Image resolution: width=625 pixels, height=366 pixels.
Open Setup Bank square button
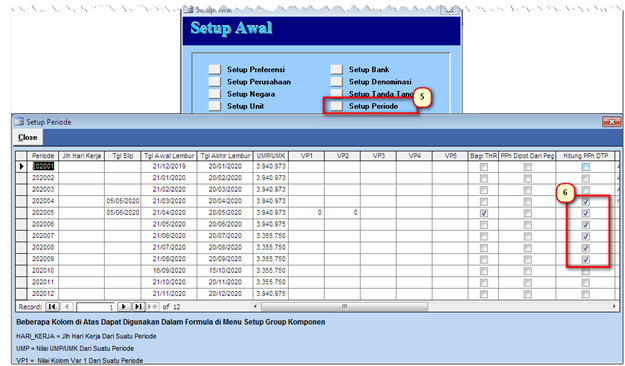point(336,69)
